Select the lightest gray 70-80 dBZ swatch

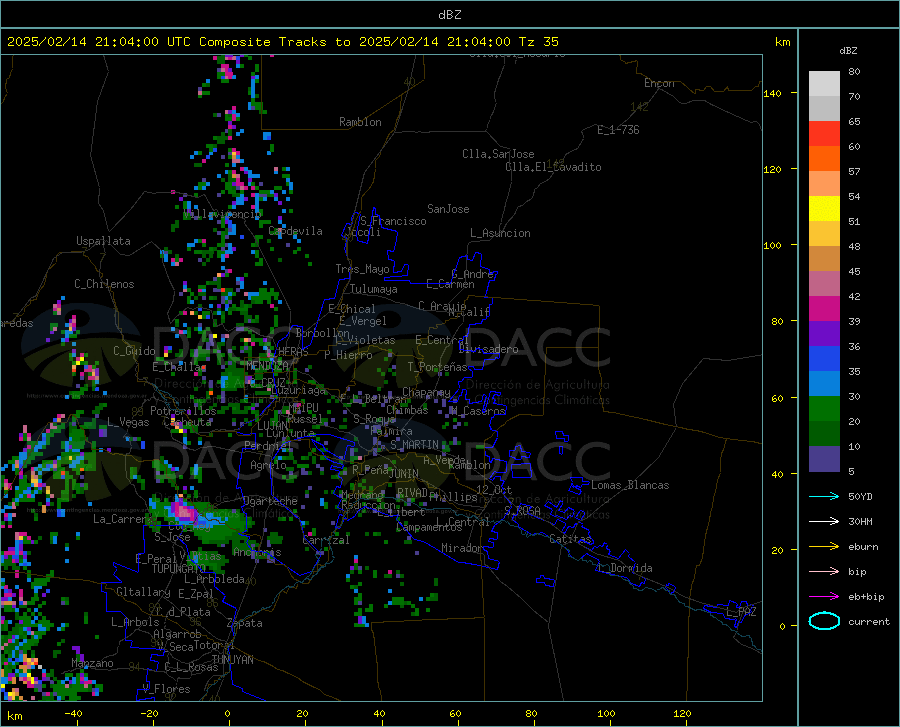[824, 84]
